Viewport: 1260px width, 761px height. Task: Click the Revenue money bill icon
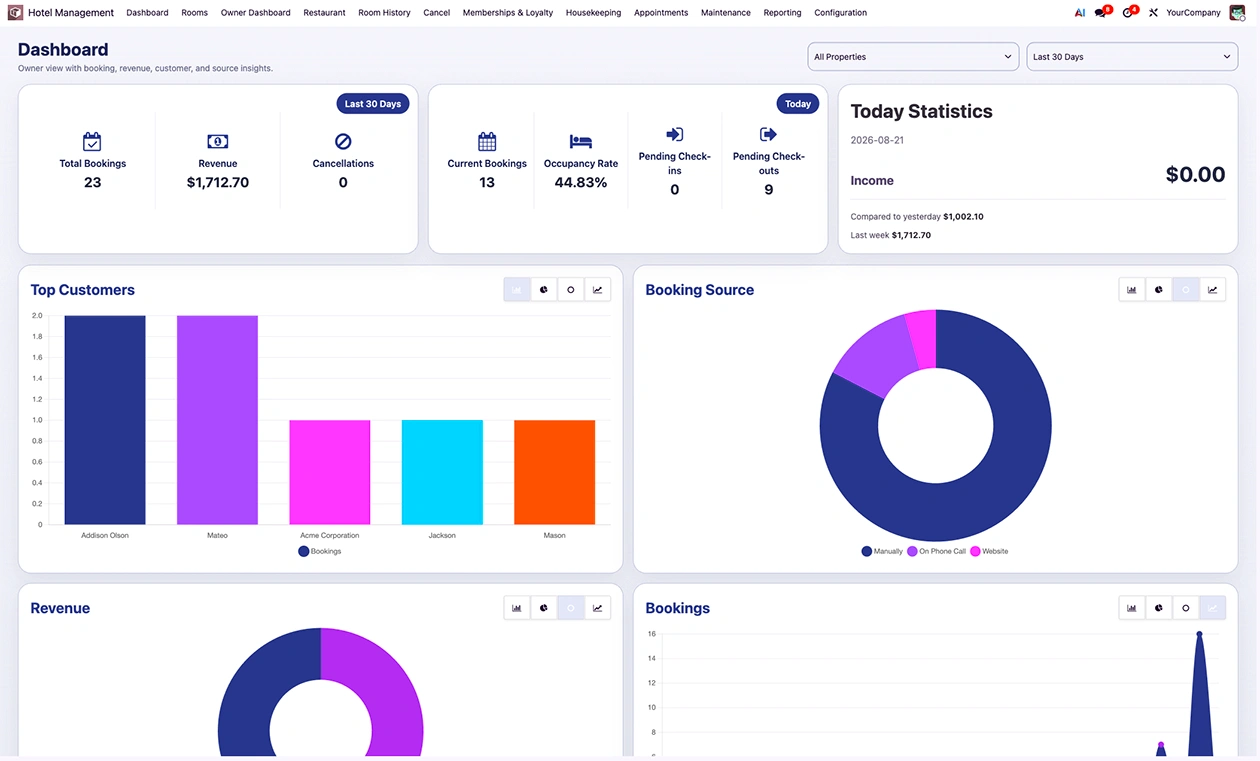[218, 142]
